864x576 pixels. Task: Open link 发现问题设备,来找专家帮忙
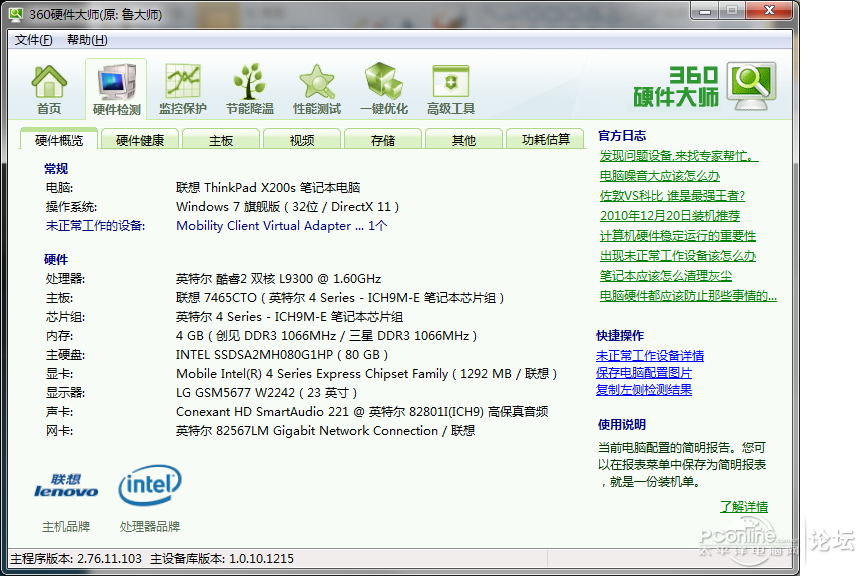tap(679, 156)
